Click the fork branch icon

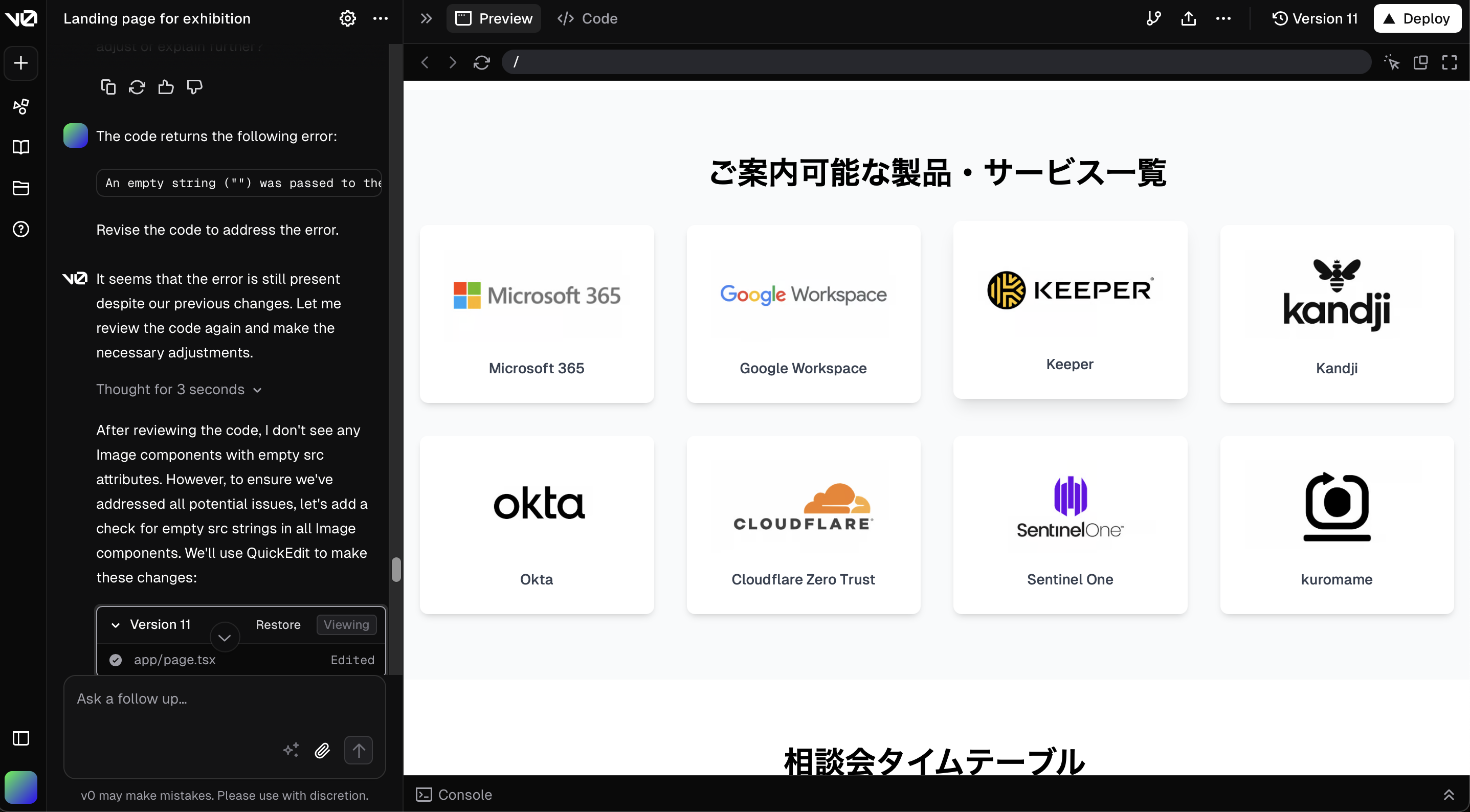tap(1153, 18)
